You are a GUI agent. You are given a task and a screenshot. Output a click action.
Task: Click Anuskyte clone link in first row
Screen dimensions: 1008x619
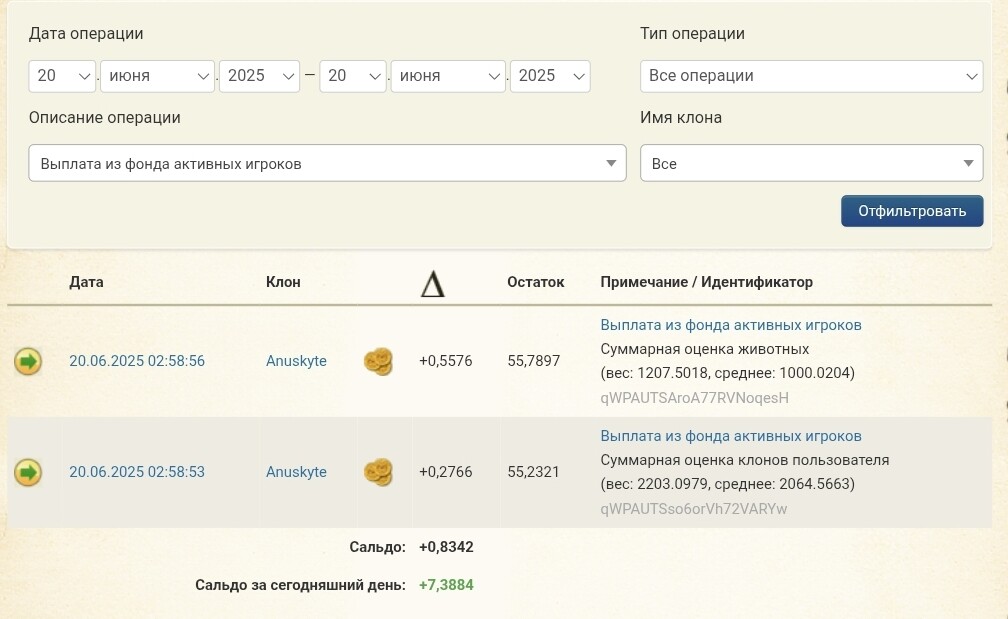tap(296, 361)
